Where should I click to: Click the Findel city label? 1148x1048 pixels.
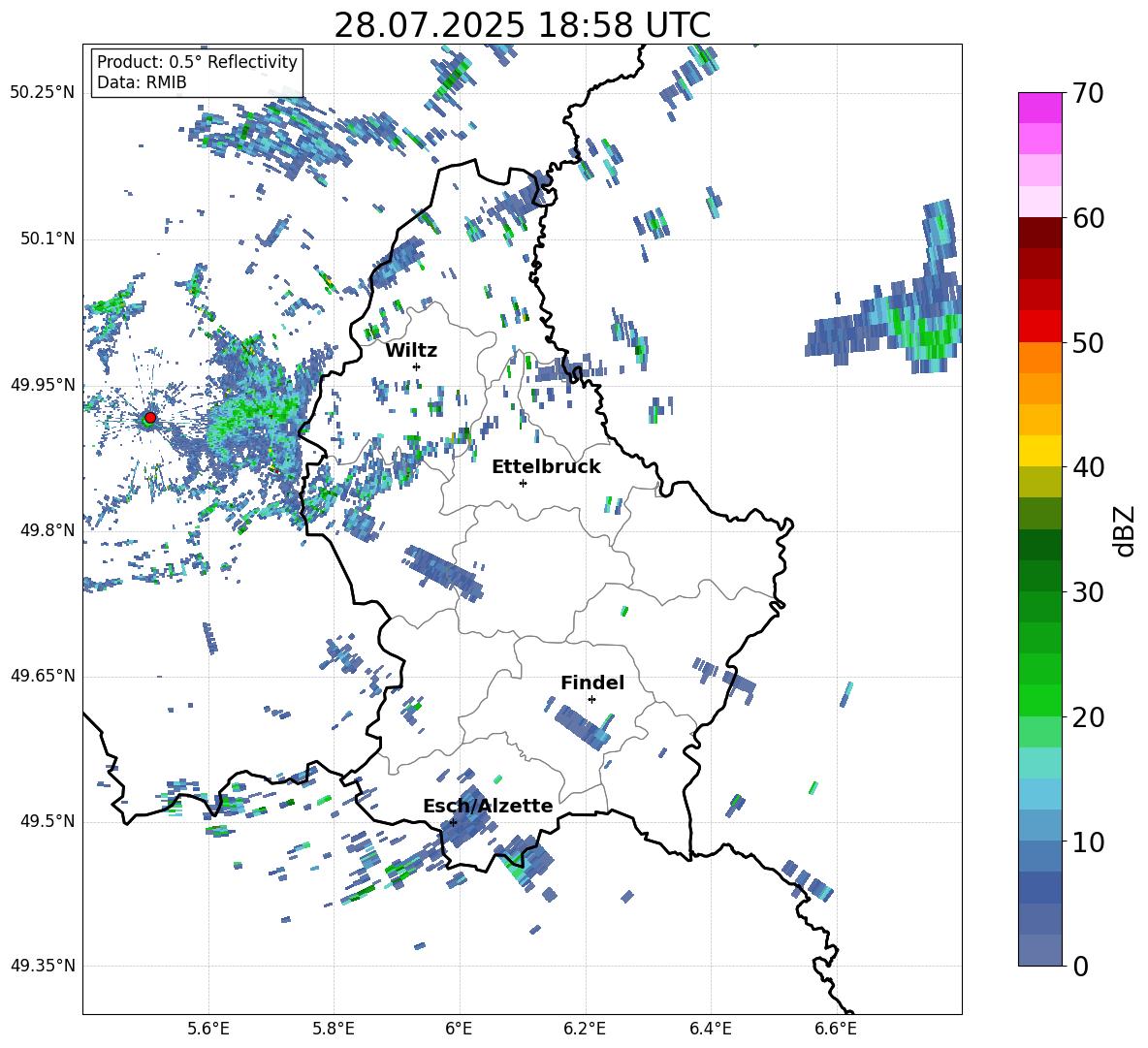(x=592, y=683)
